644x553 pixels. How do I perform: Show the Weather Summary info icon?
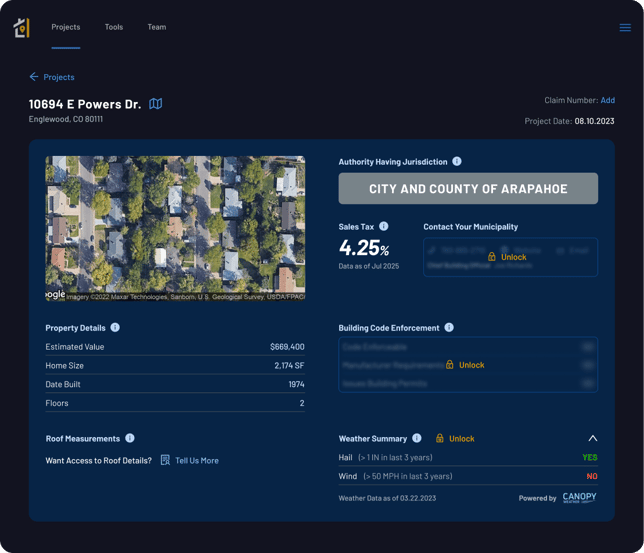416,438
